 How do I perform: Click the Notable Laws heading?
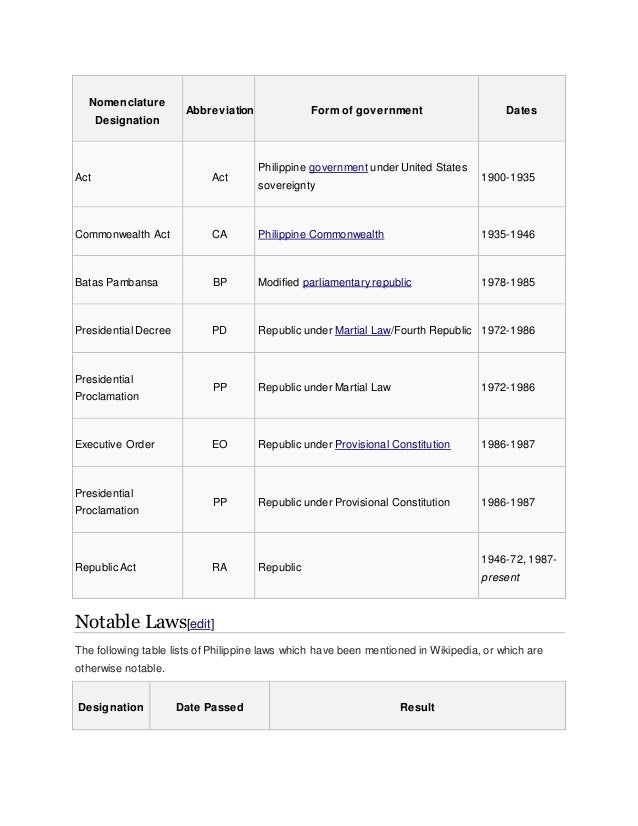pos(131,622)
